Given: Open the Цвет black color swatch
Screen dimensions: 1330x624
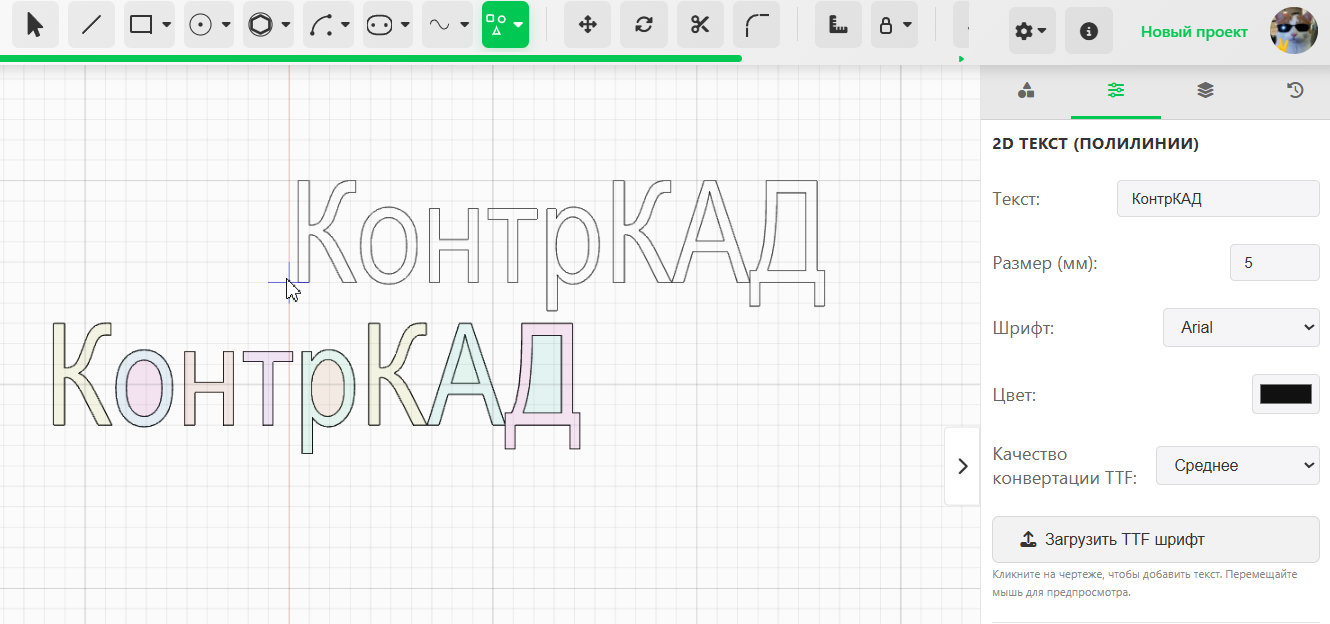Looking at the screenshot, I should click(1285, 394).
